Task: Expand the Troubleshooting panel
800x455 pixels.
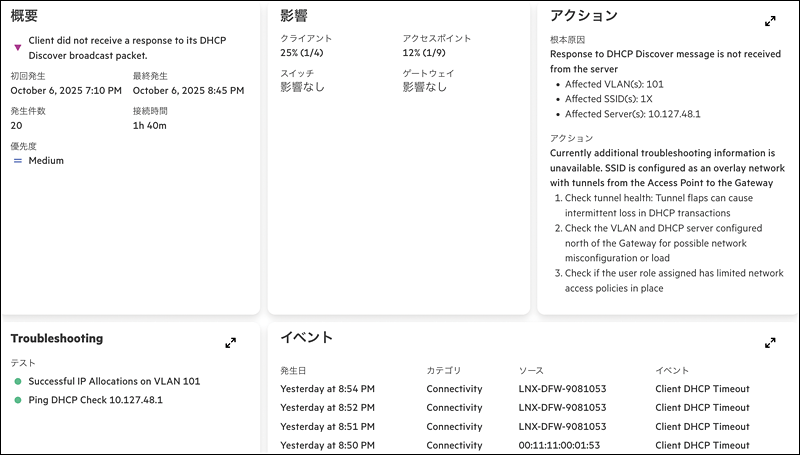Action: (230, 343)
